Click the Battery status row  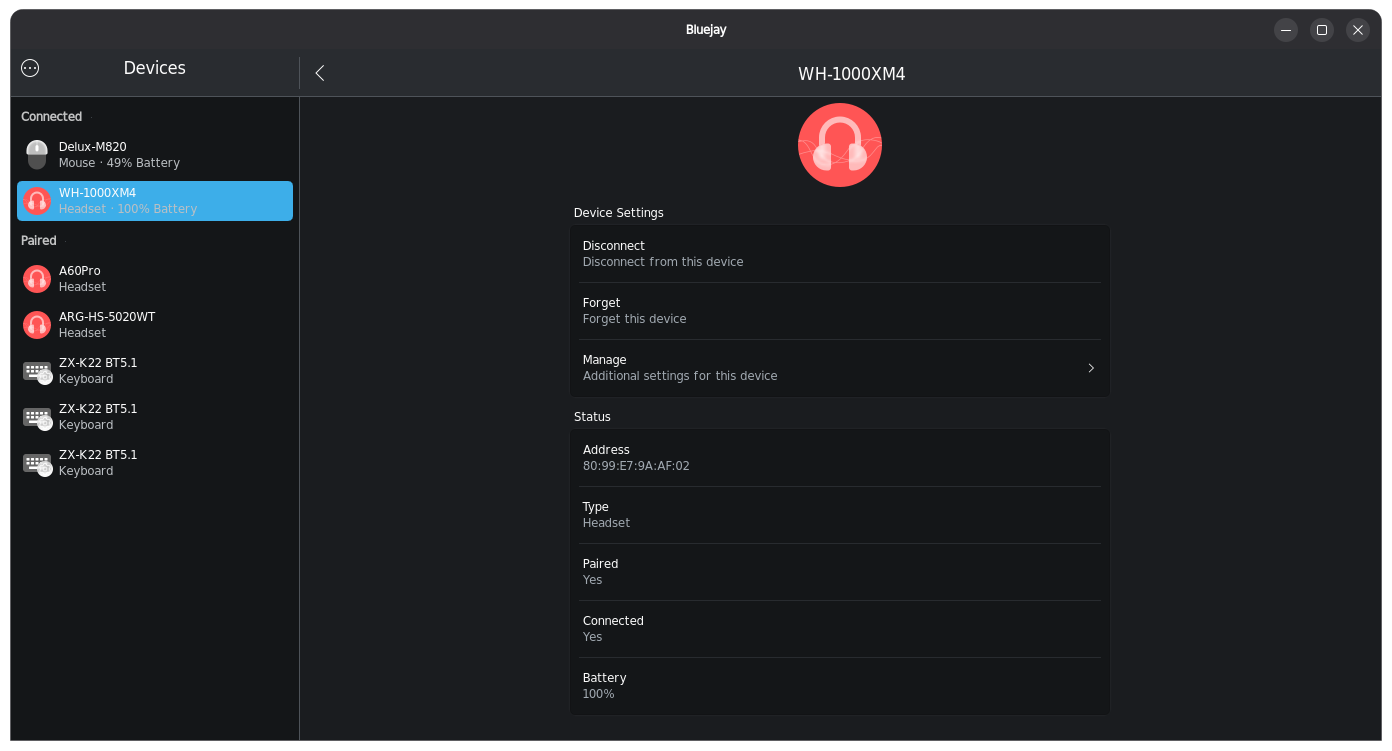click(x=840, y=686)
